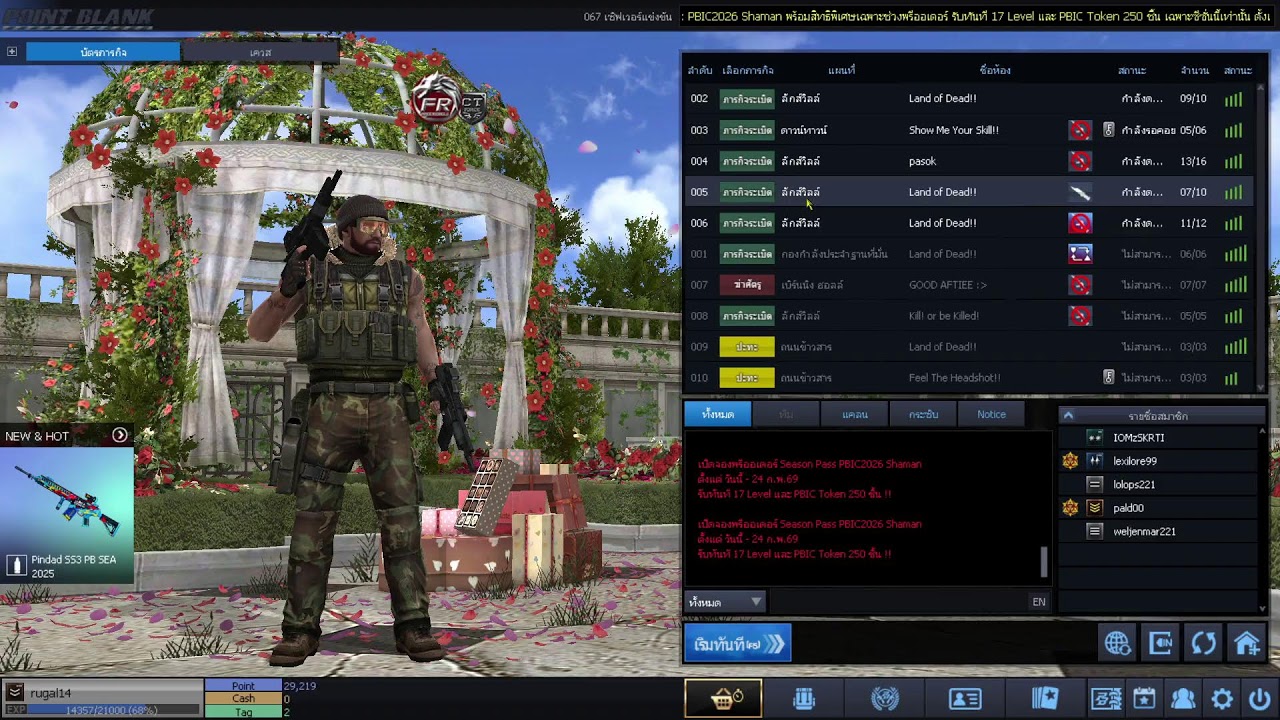Expand the NEW & HOT arrow

coord(120,435)
